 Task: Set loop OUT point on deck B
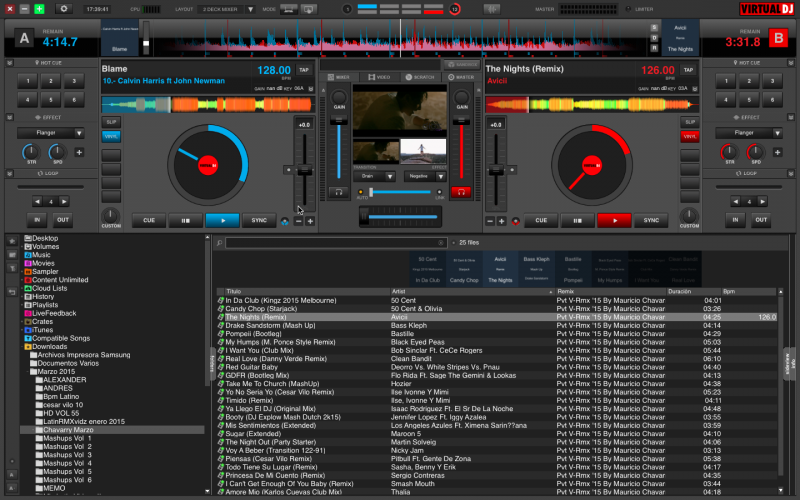(761, 220)
